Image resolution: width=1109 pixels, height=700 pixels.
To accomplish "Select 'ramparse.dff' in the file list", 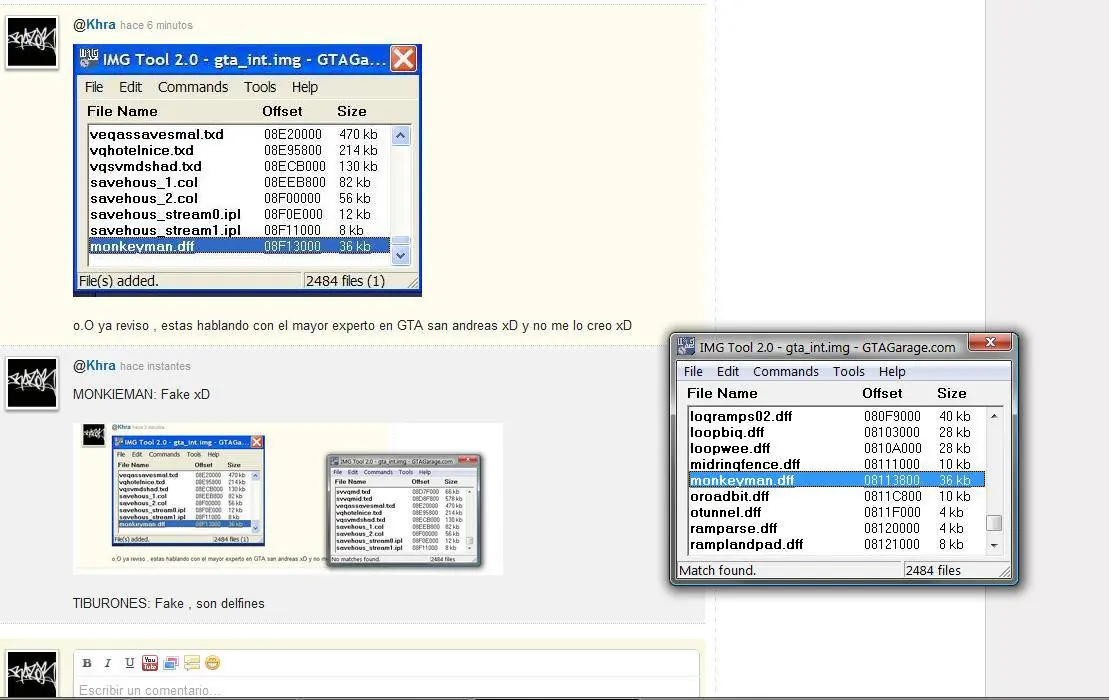I will click(x=837, y=528).
